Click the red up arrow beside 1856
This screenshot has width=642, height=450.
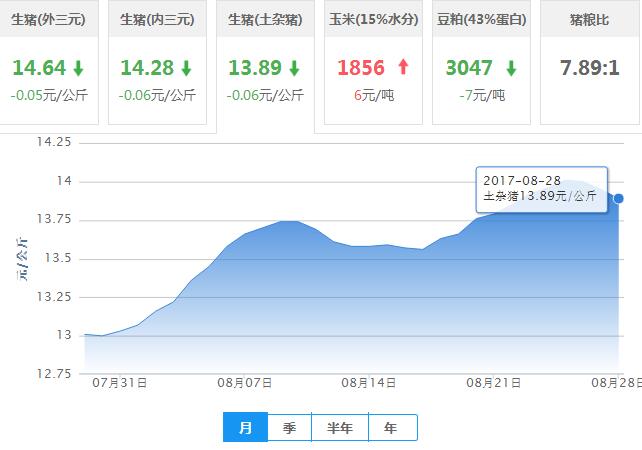(x=403, y=67)
